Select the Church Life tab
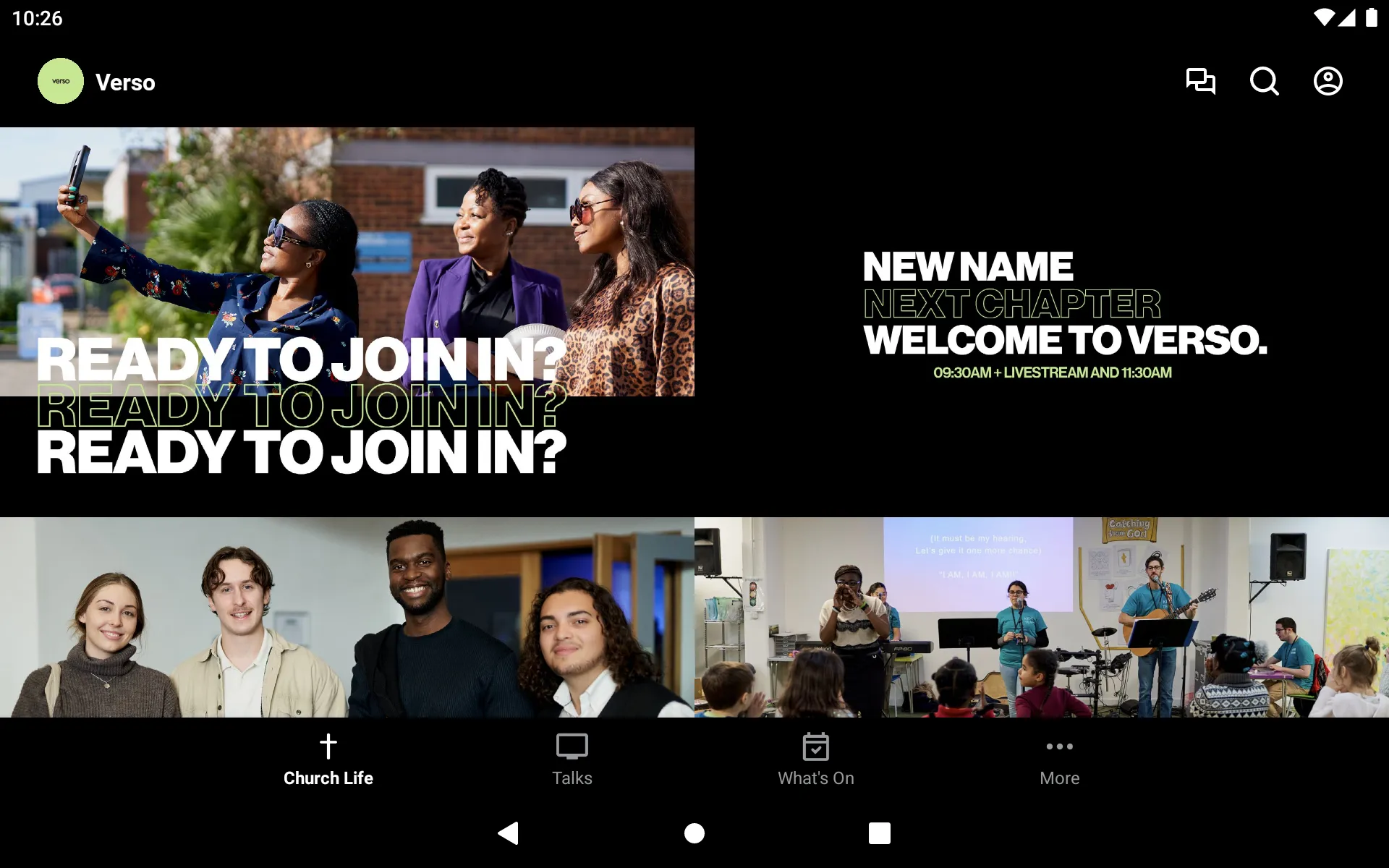The image size is (1389, 868). click(328, 759)
